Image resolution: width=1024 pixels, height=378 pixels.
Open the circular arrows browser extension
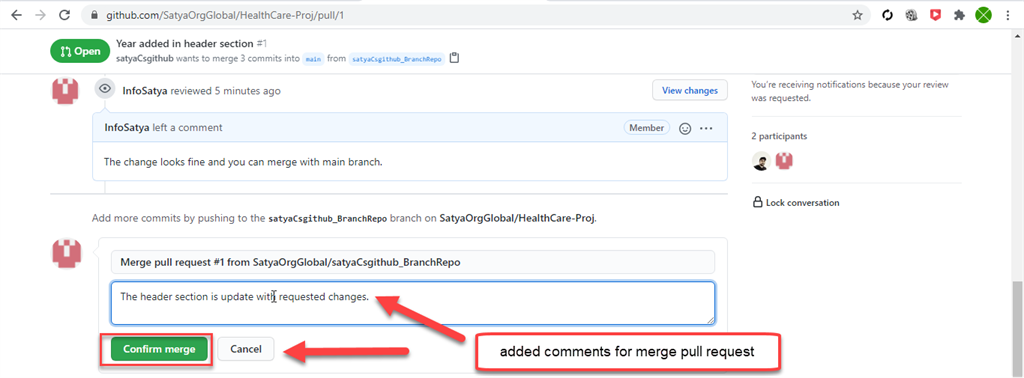point(887,15)
